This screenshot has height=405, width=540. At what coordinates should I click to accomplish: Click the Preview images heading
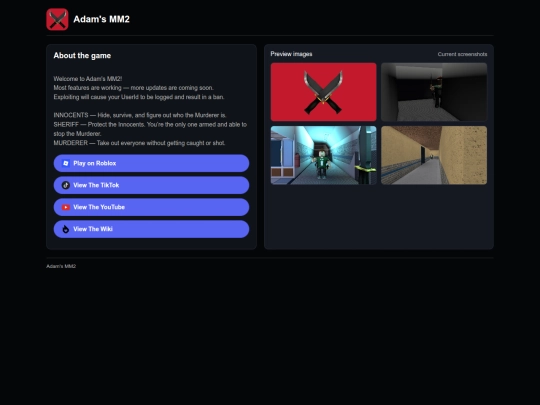click(291, 54)
